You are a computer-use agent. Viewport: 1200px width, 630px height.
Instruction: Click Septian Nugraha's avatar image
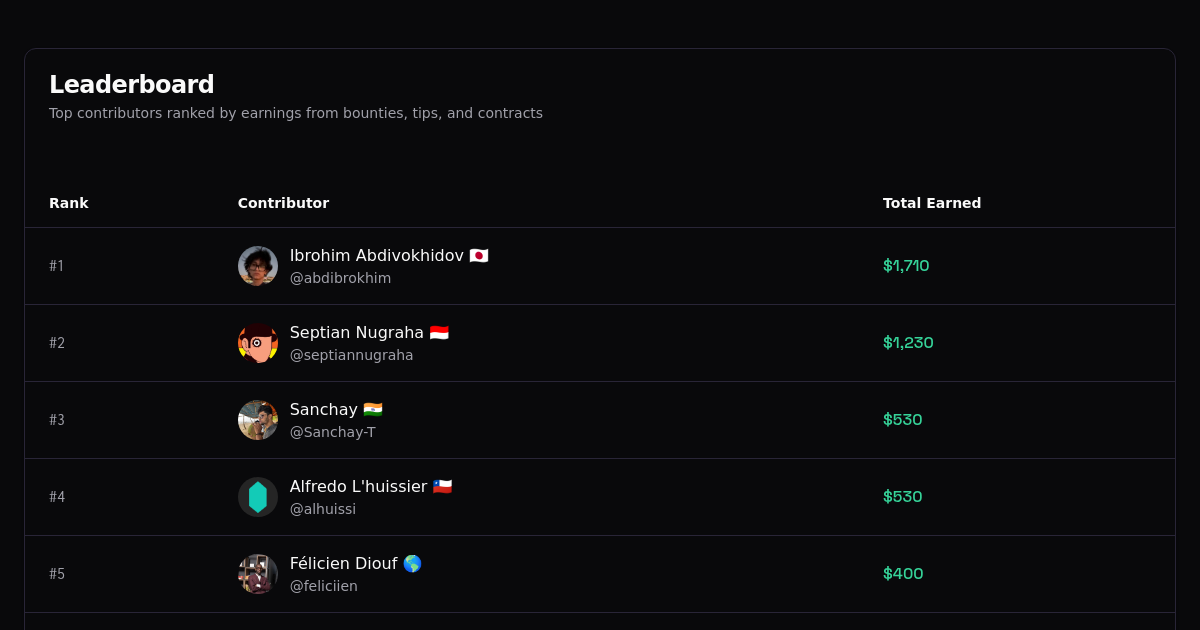tap(258, 343)
